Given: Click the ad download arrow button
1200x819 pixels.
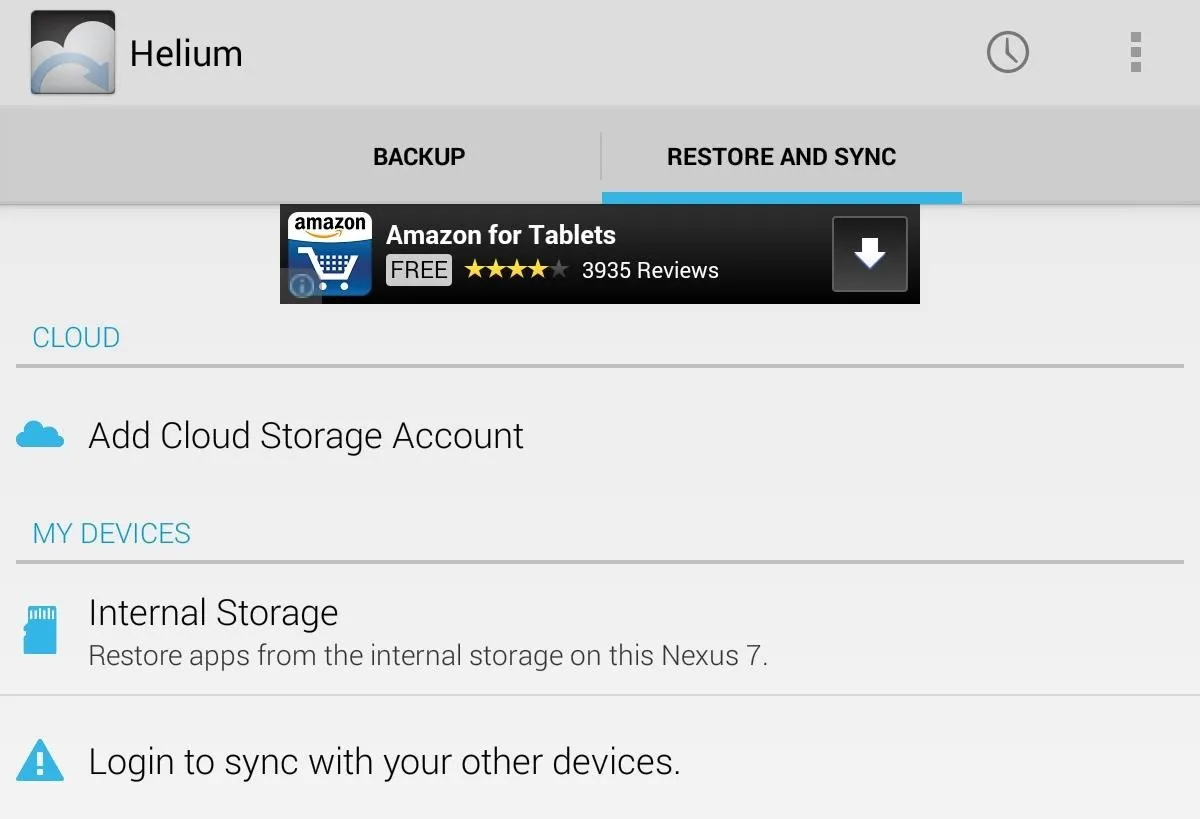Looking at the screenshot, I should coord(870,254).
